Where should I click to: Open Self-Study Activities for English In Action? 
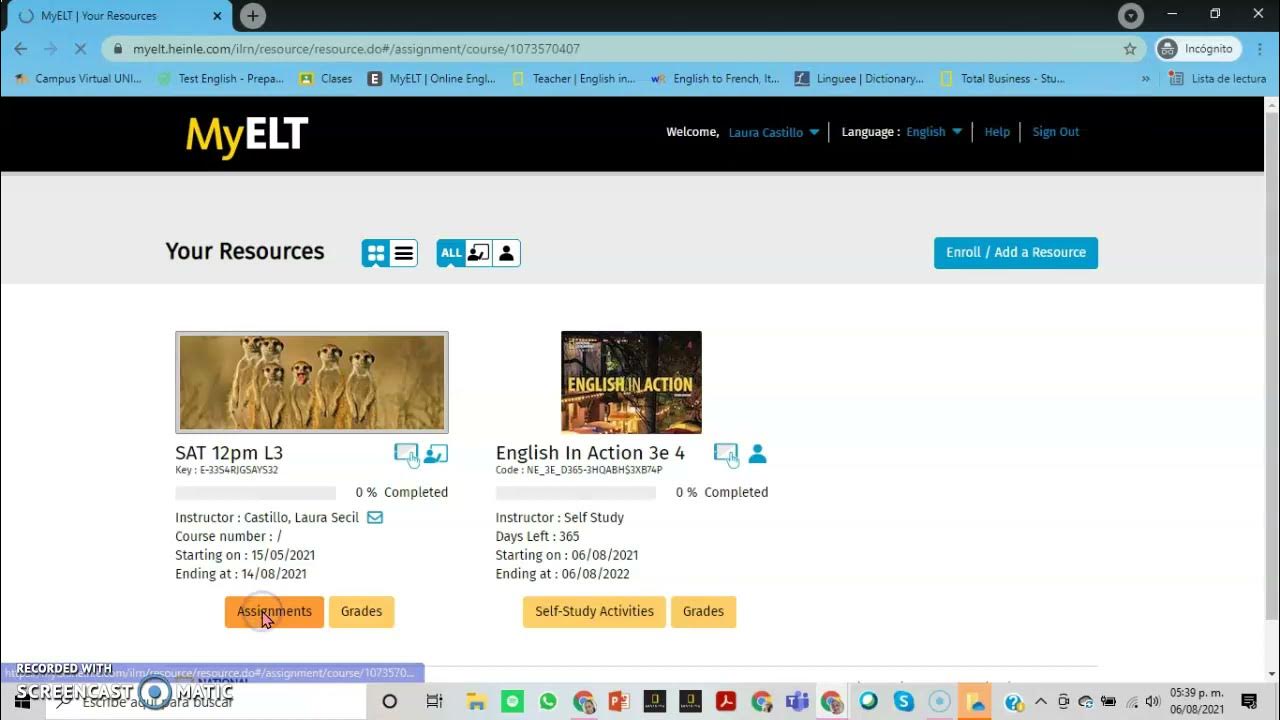tap(594, 611)
